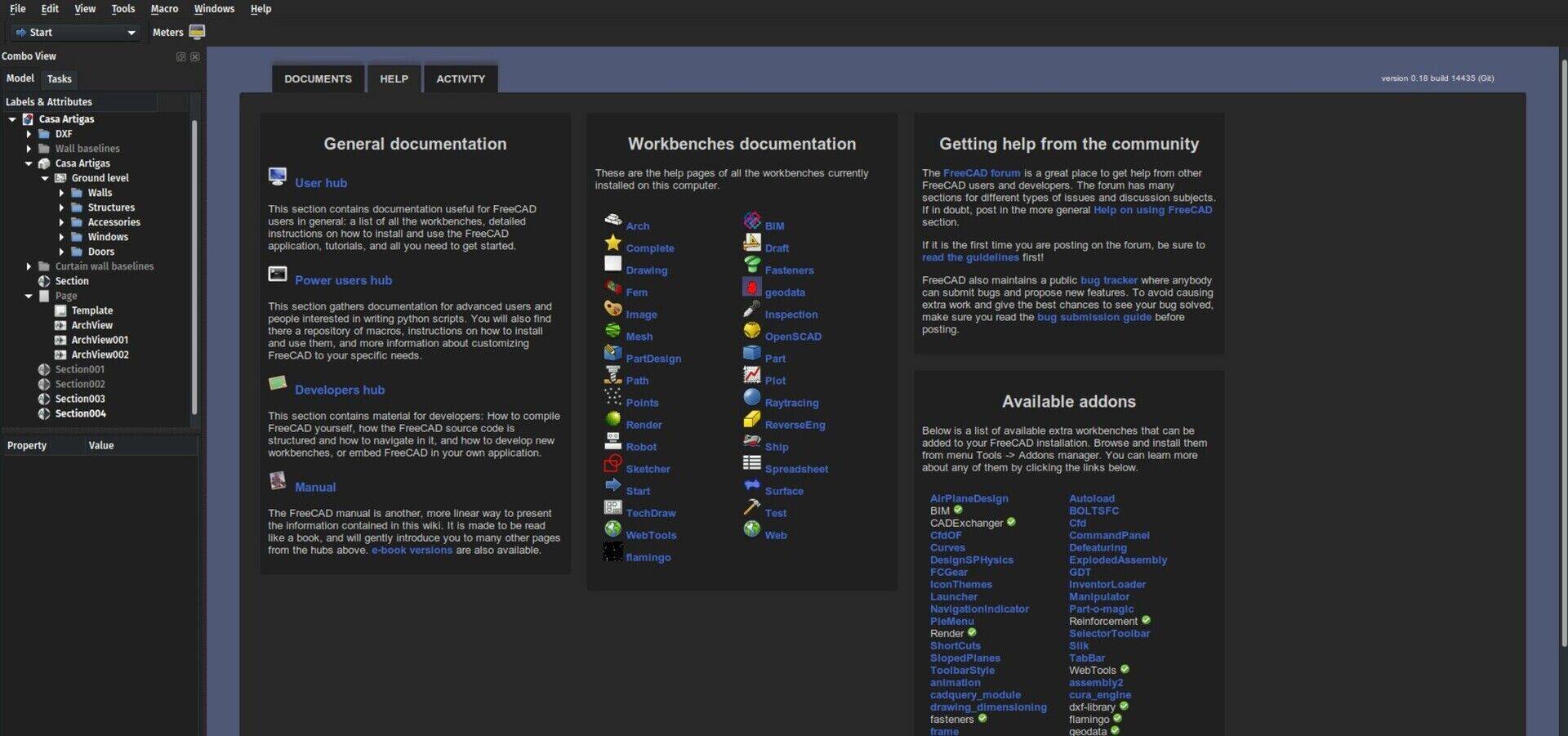Image resolution: width=1568 pixels, height=736 pixels.
Task: Click the Complete star icon
Action: (612, 243)
